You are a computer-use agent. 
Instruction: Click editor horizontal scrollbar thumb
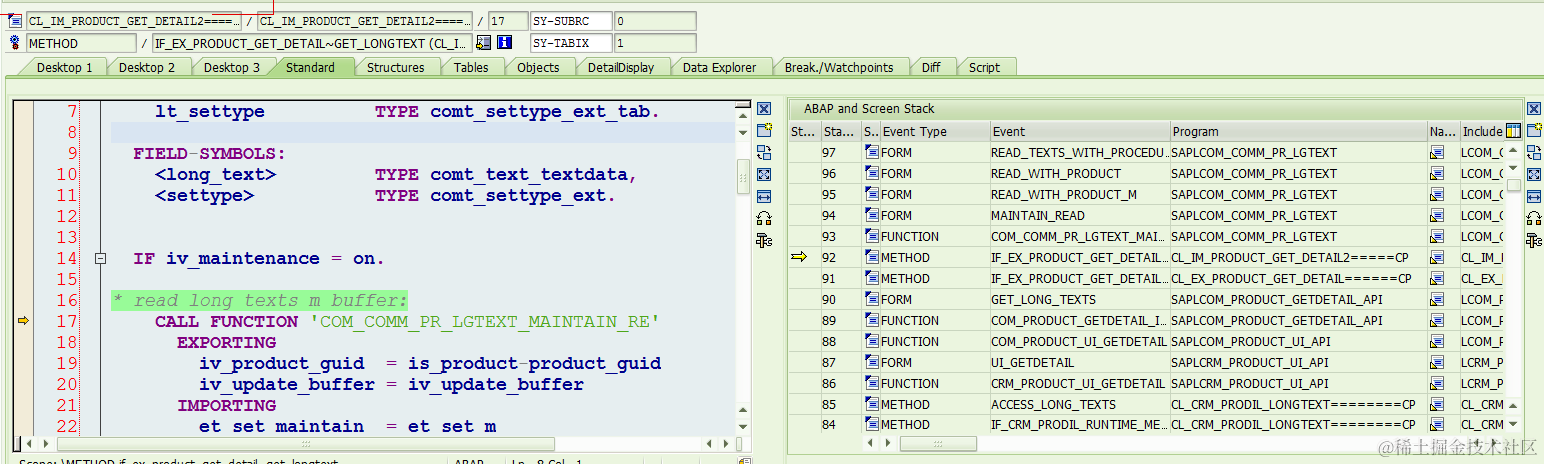click(306, 443)
